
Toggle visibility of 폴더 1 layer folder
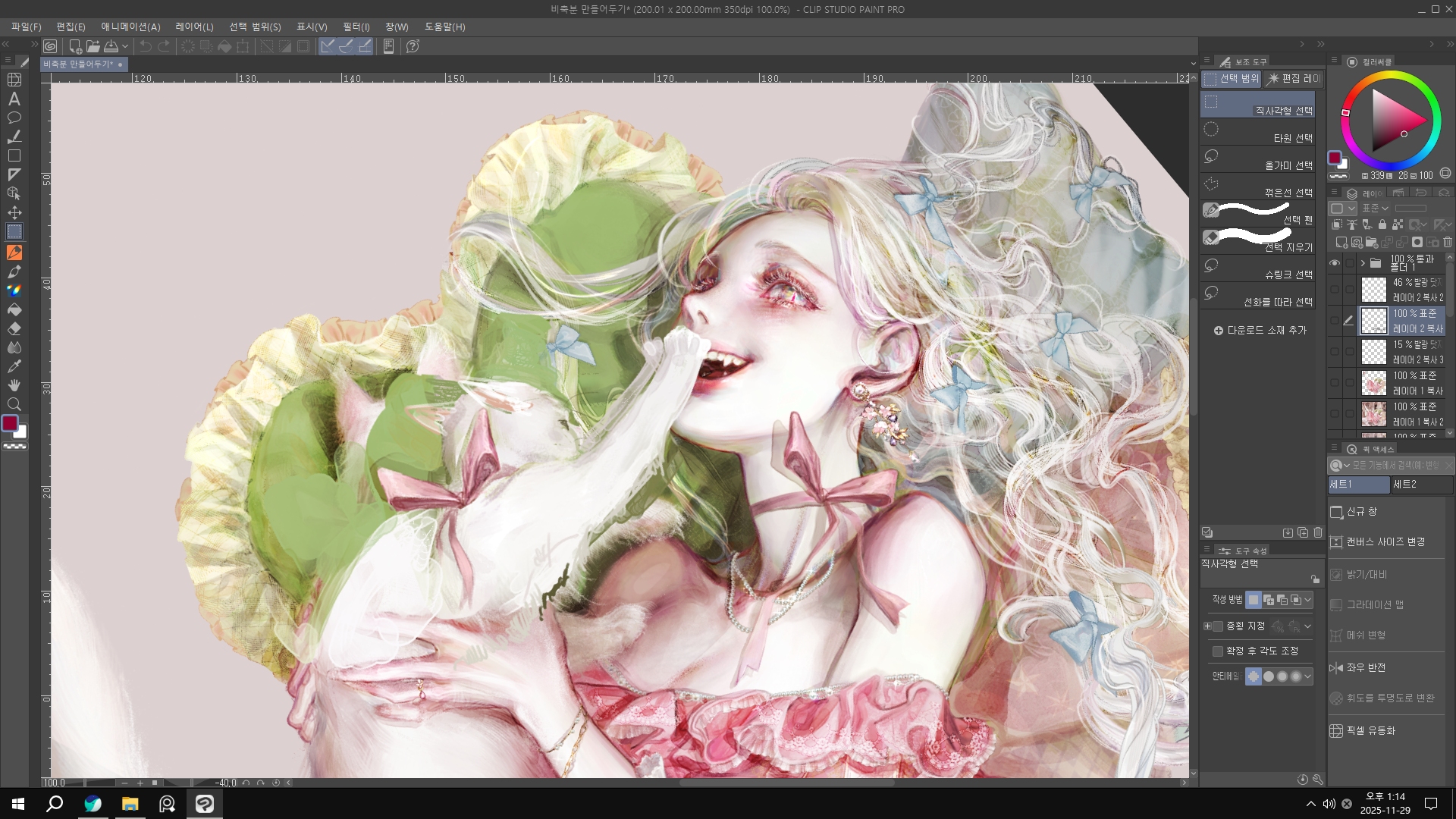pyautogui.click(x=1335, y=263)
